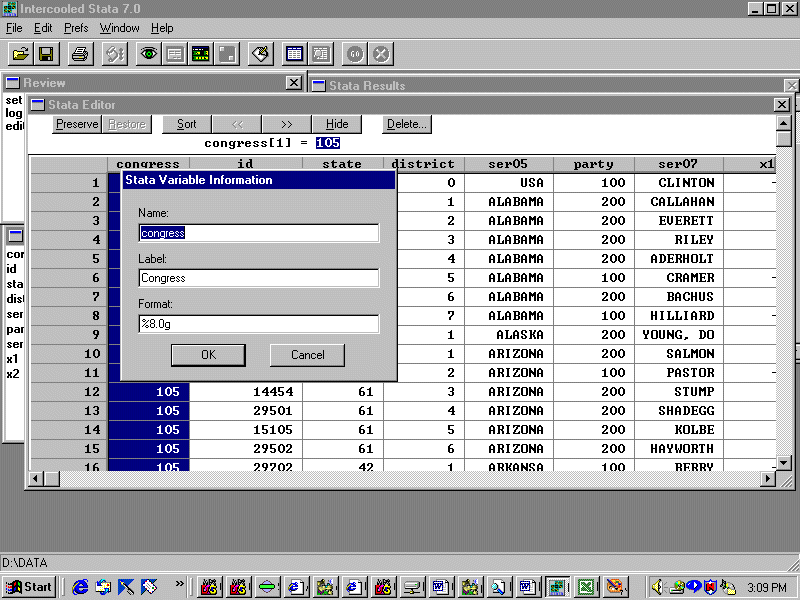Open the Data Editor toolbar icon
Image resolution: width=800 pixels, height=600 pixels.
pos(294,54)
